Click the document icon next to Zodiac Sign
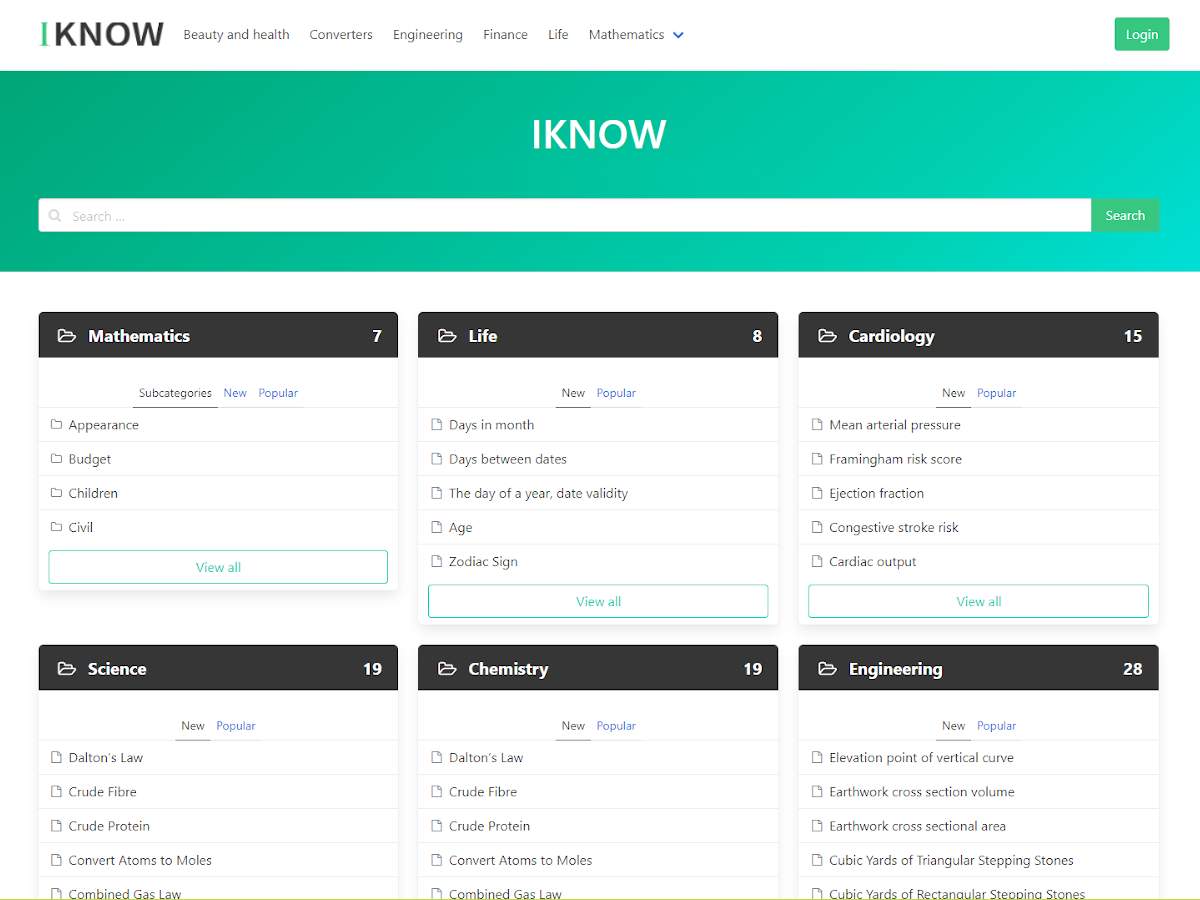This screenshot has height=900, width=1200. pyautogui.click(x=437, y=561)
